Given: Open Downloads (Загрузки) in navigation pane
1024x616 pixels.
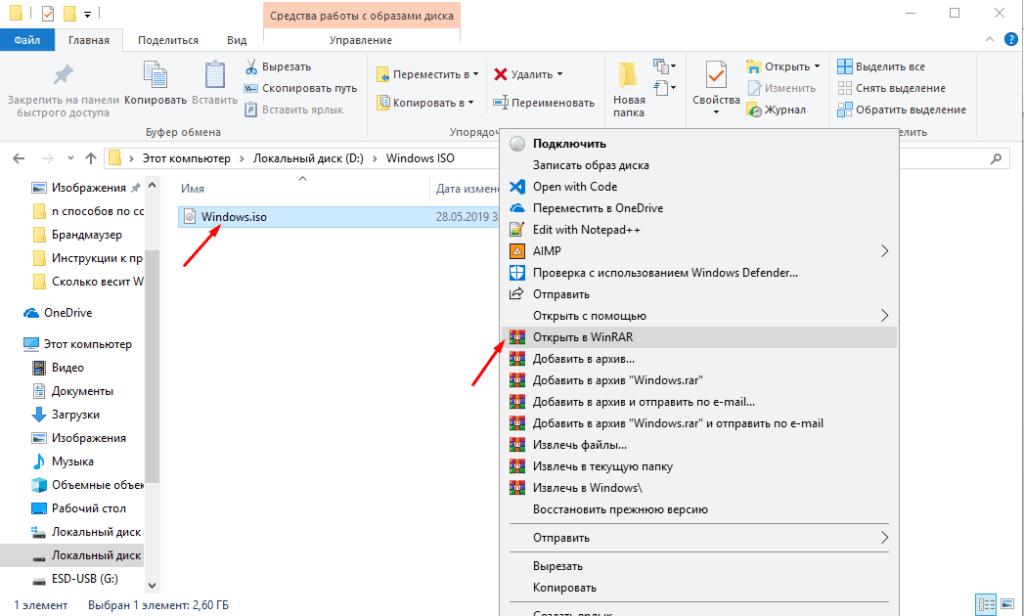Looking at the screenshot, I should tap(76, 414).
